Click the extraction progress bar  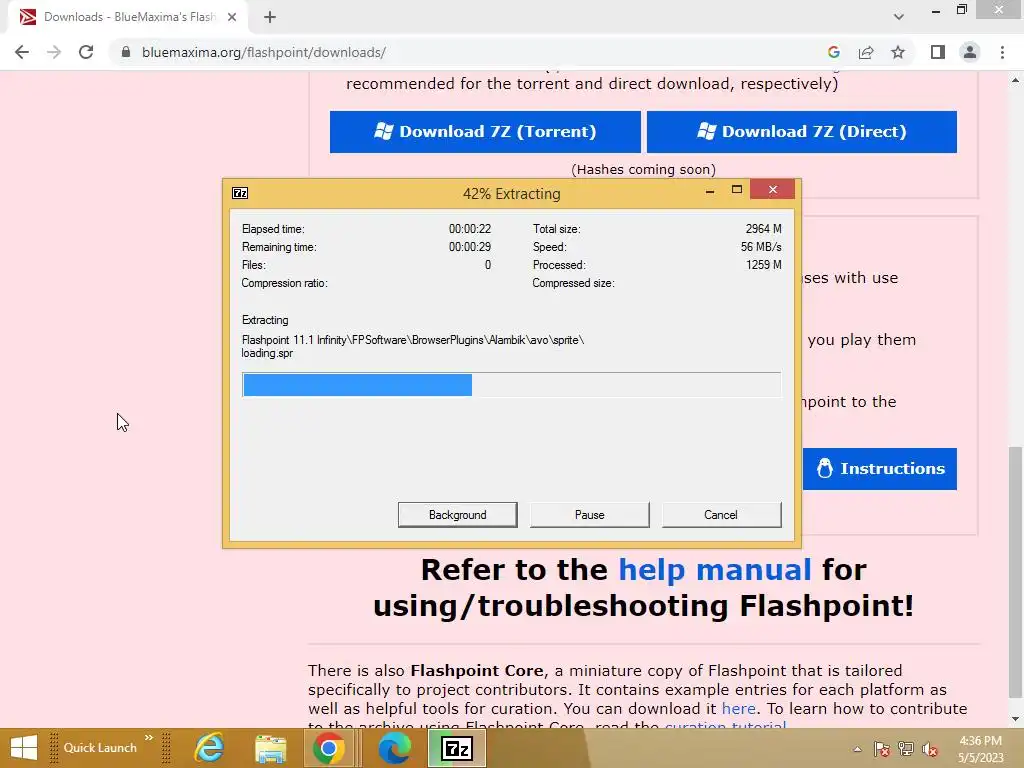click(x=511, y=385)
